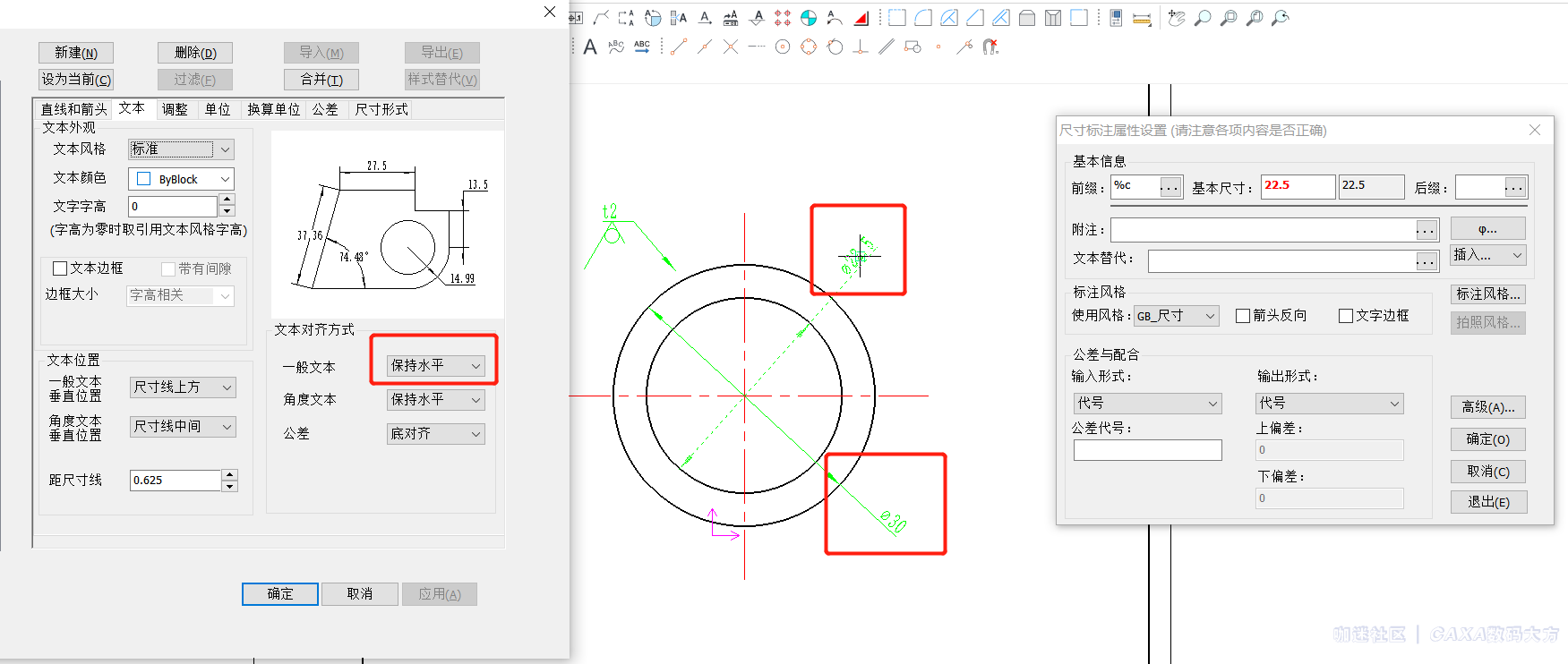This screenshot has height=664, width=1568.
Task: Click the zoom previous view magnifier icon
Action: tap(1281, 18)
